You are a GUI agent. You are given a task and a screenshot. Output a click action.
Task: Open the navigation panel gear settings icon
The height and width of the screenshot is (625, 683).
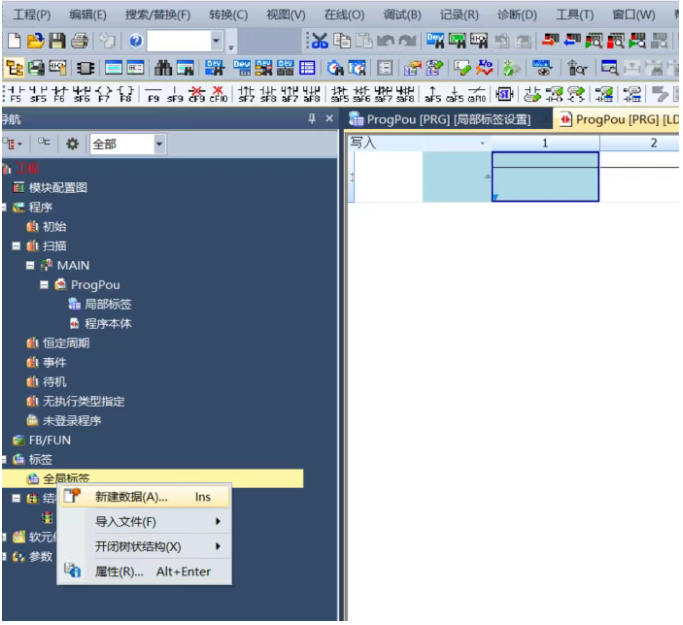coord(72,144)
